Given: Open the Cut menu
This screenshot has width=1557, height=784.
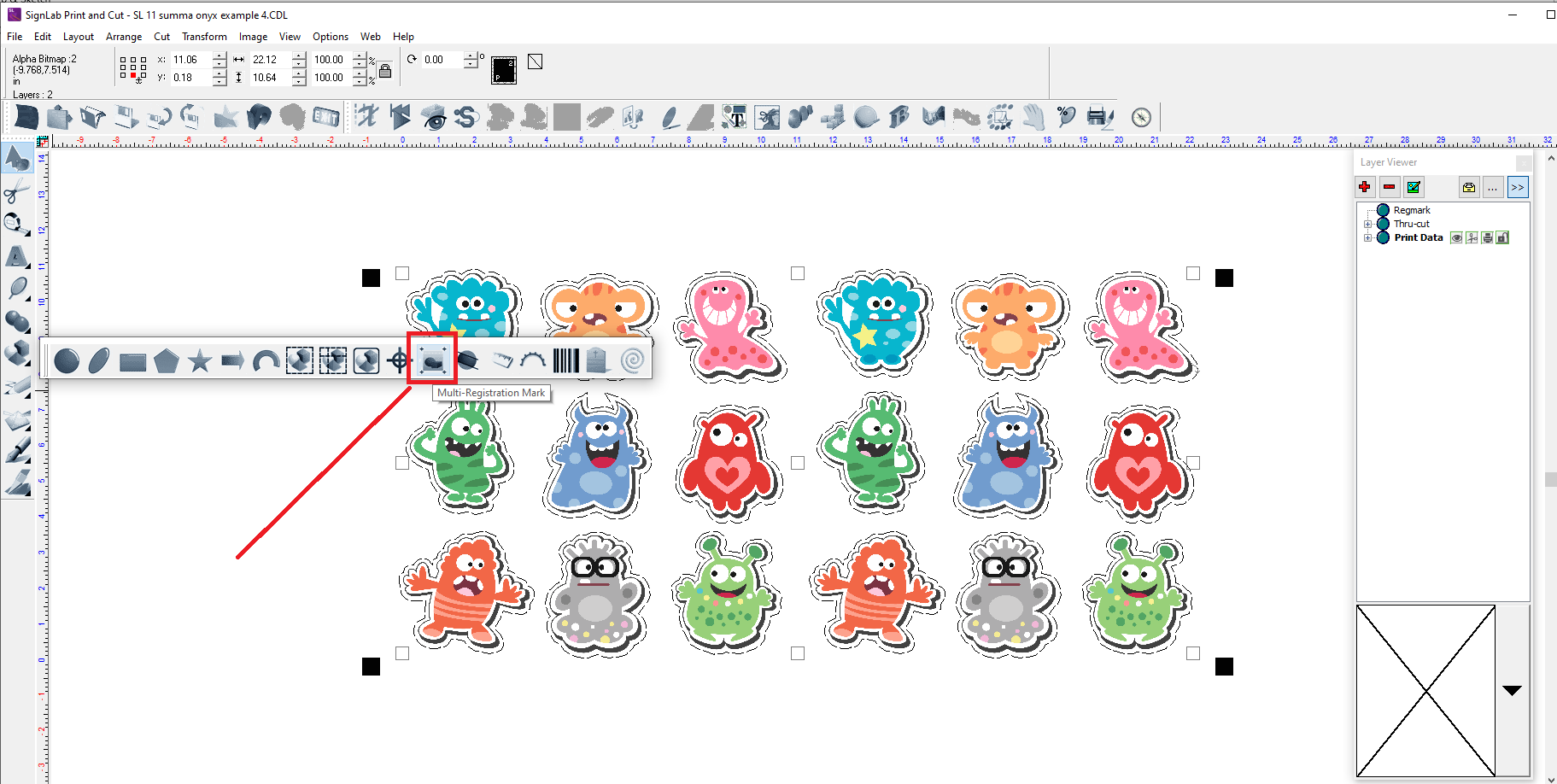Looking at the screenshot, I should pos(162,37).
